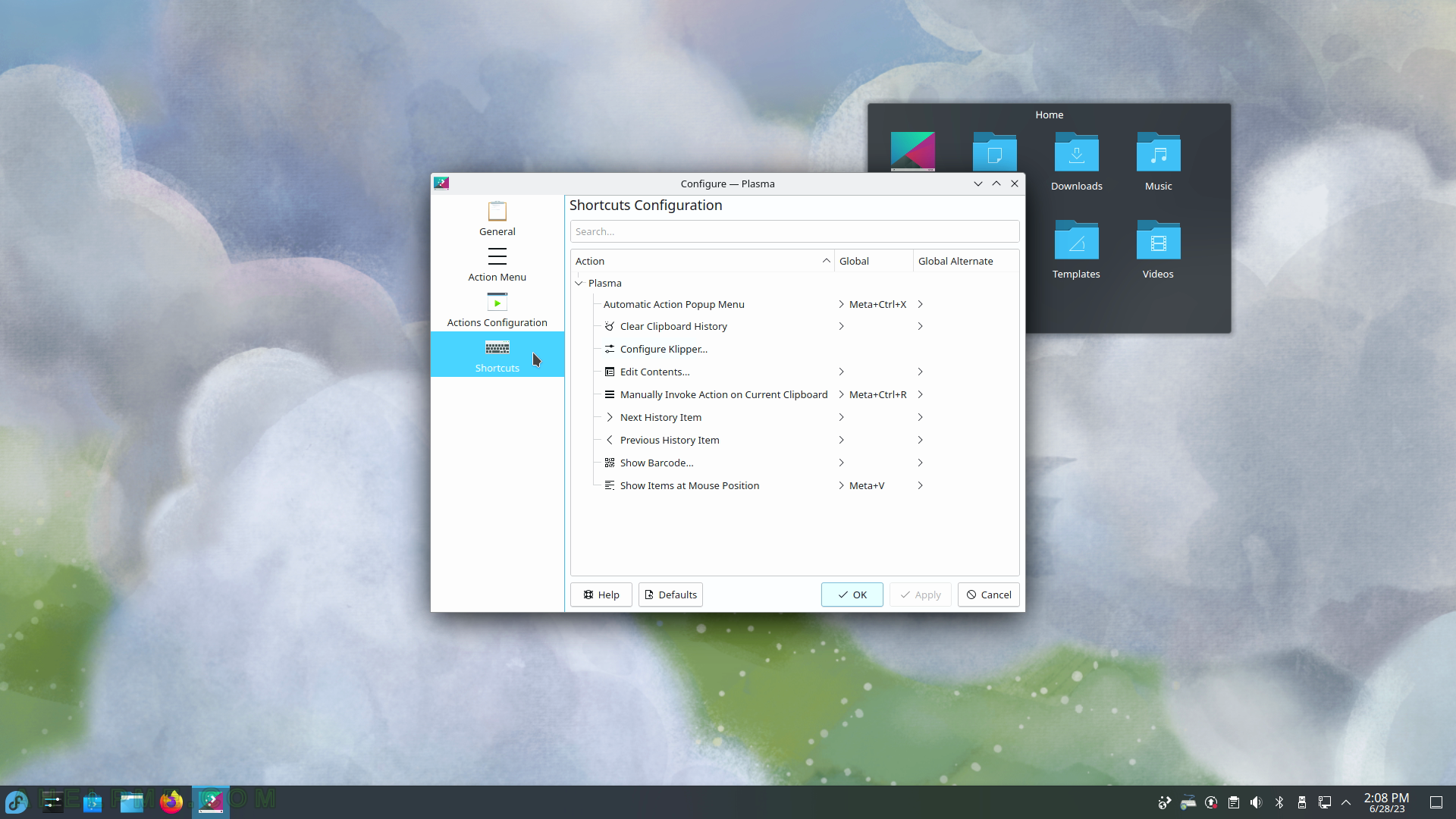
Task: Expand Global Alternate for Clear Clipboard History
Action: [x=920, y=326]
